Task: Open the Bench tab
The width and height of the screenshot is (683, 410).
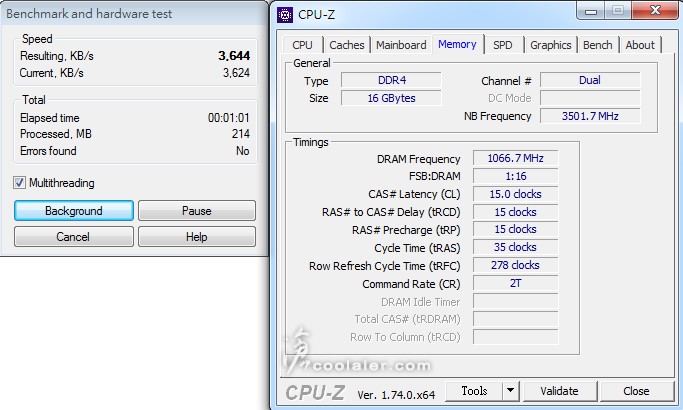Action: [x=598, y=45]
